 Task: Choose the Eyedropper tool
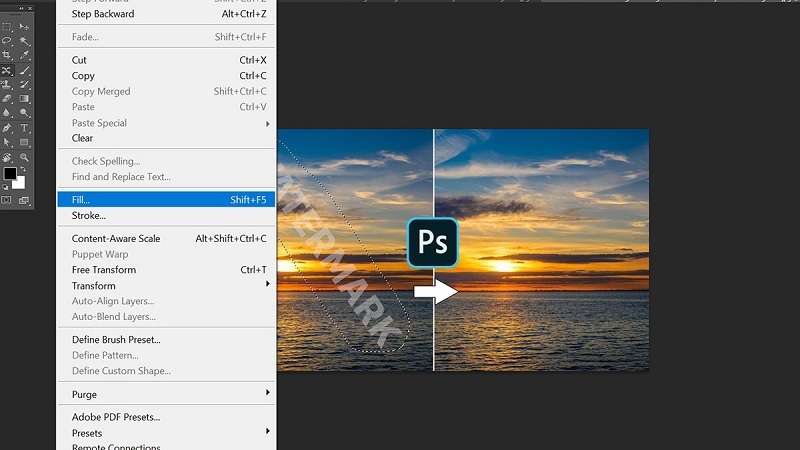pyautogui.click(x=24, y=54)
